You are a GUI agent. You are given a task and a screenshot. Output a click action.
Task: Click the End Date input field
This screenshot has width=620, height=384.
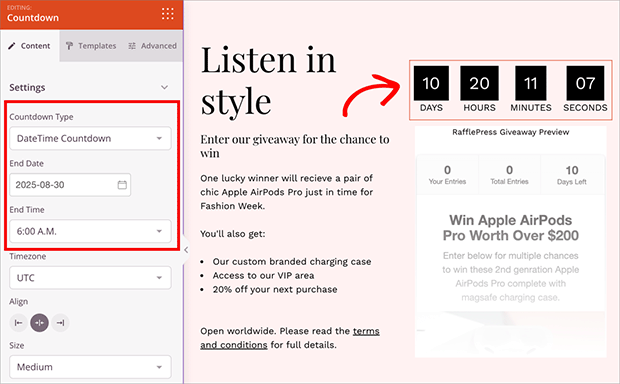coord(70,185)
